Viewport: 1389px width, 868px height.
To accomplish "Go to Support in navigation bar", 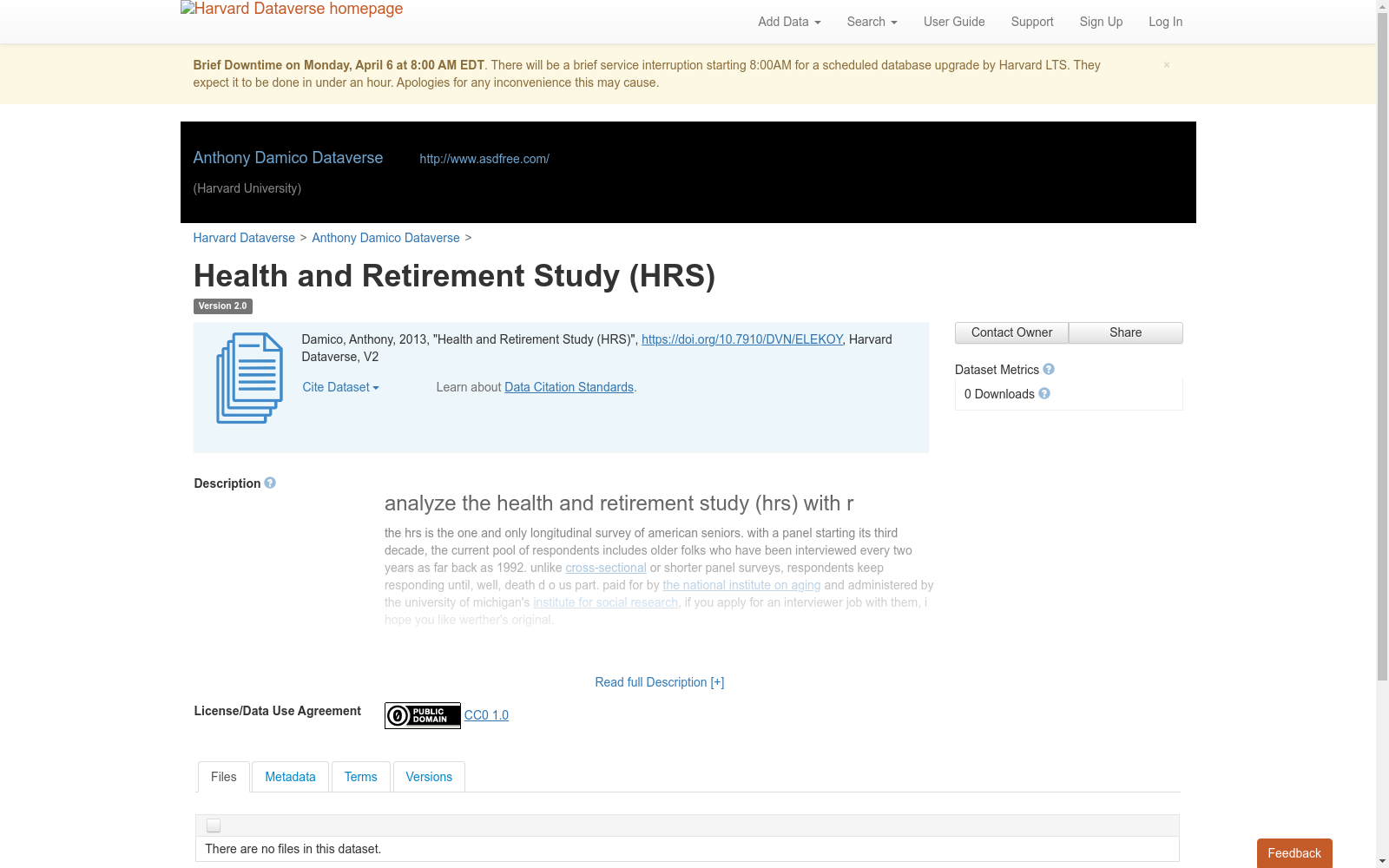I will [1032, 22].
